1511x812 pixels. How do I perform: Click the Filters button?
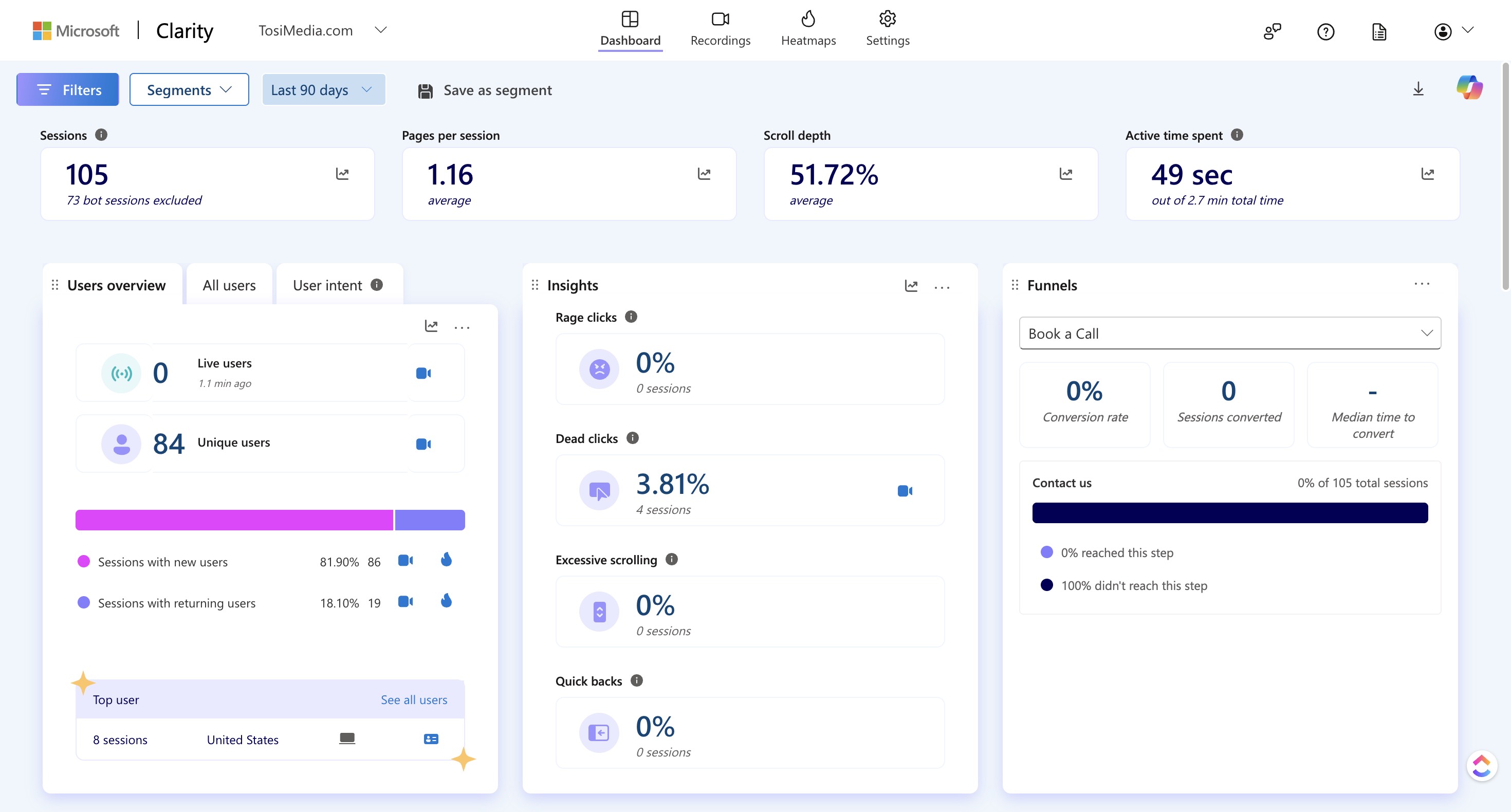pyautogui.click(x=67, y=90)
